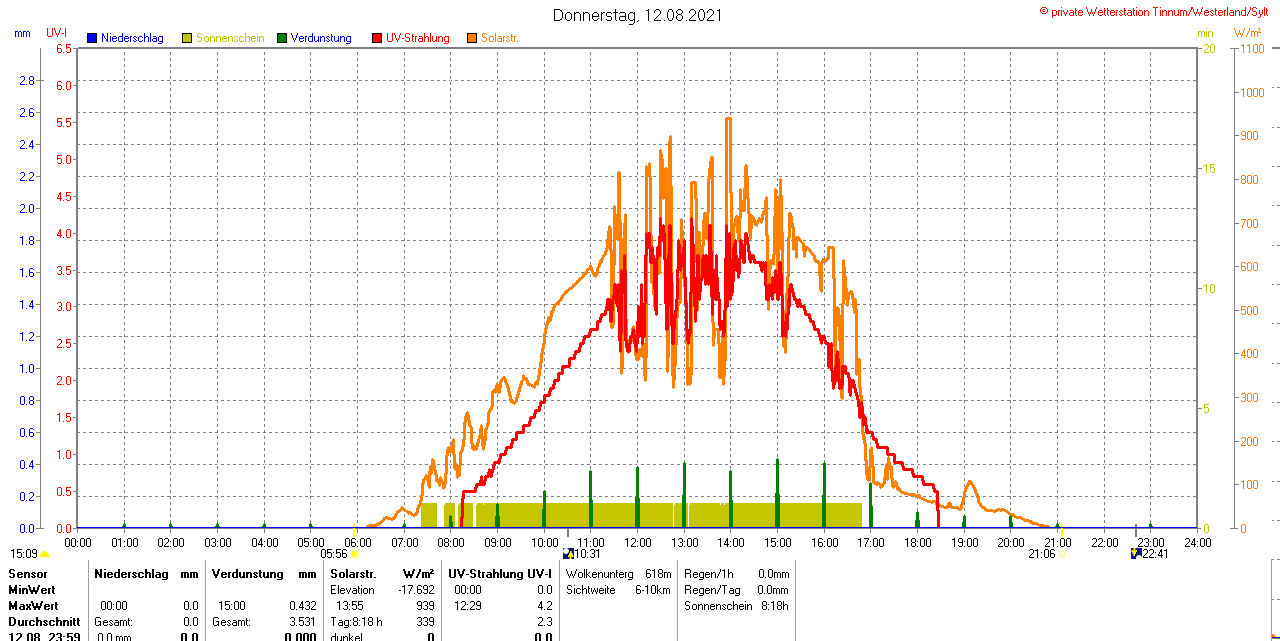Click the 12:00 hour label on the time axis

pyautogui.click(x=638, y=542)
